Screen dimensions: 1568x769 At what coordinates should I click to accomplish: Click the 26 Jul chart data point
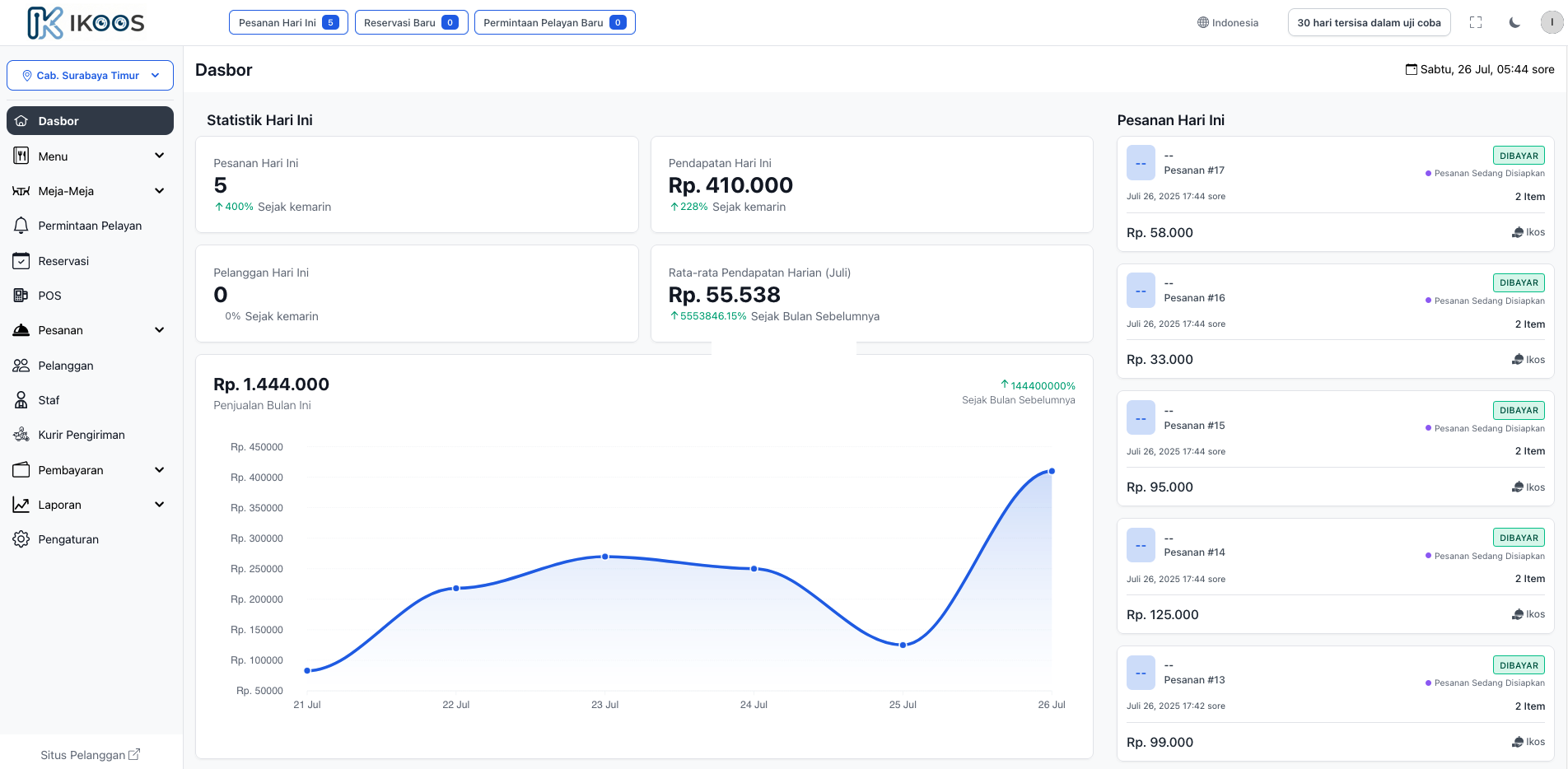(x=1052, y=472)
